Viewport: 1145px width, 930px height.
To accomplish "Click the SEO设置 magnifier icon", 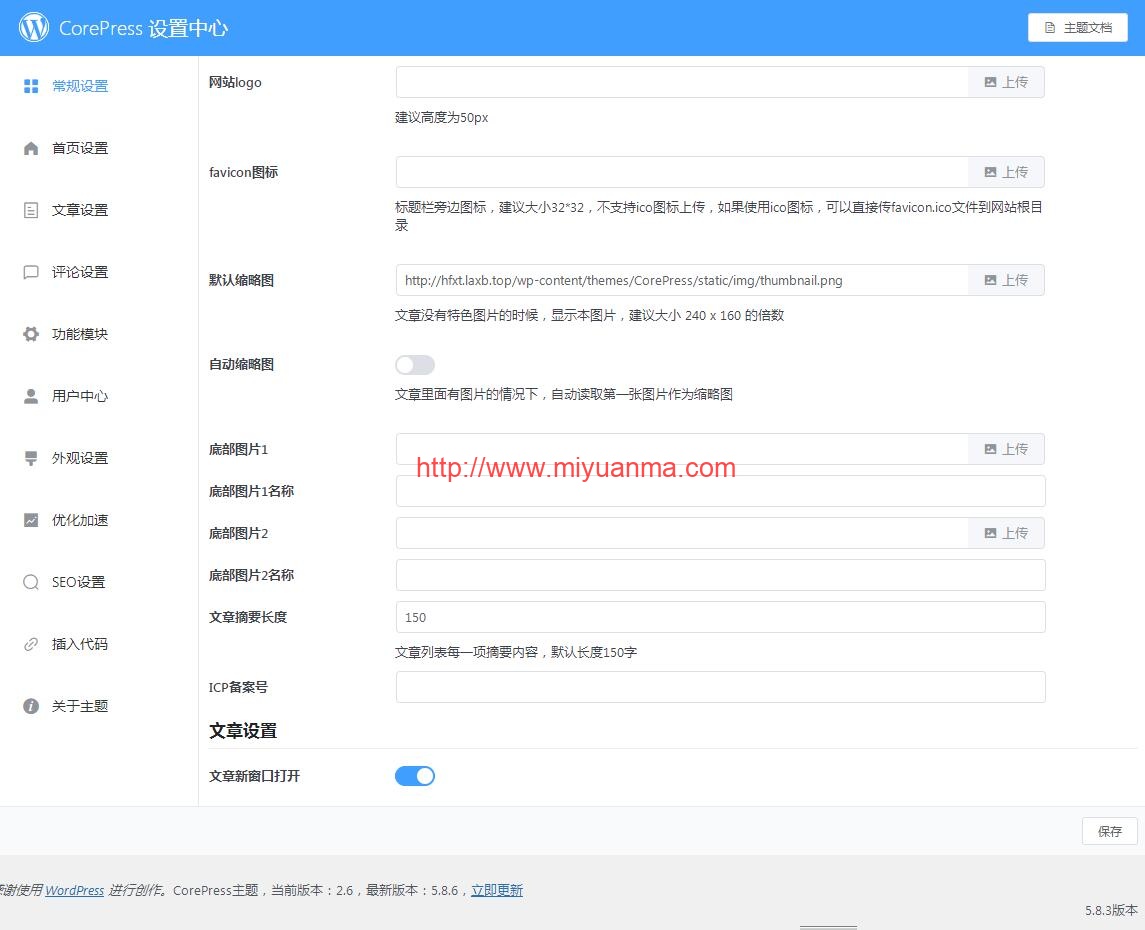I will (31, 583).
